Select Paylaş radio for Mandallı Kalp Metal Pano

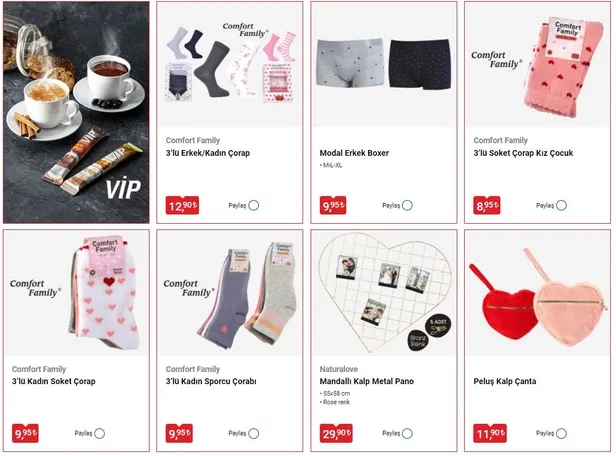click(x=407, y=434)
